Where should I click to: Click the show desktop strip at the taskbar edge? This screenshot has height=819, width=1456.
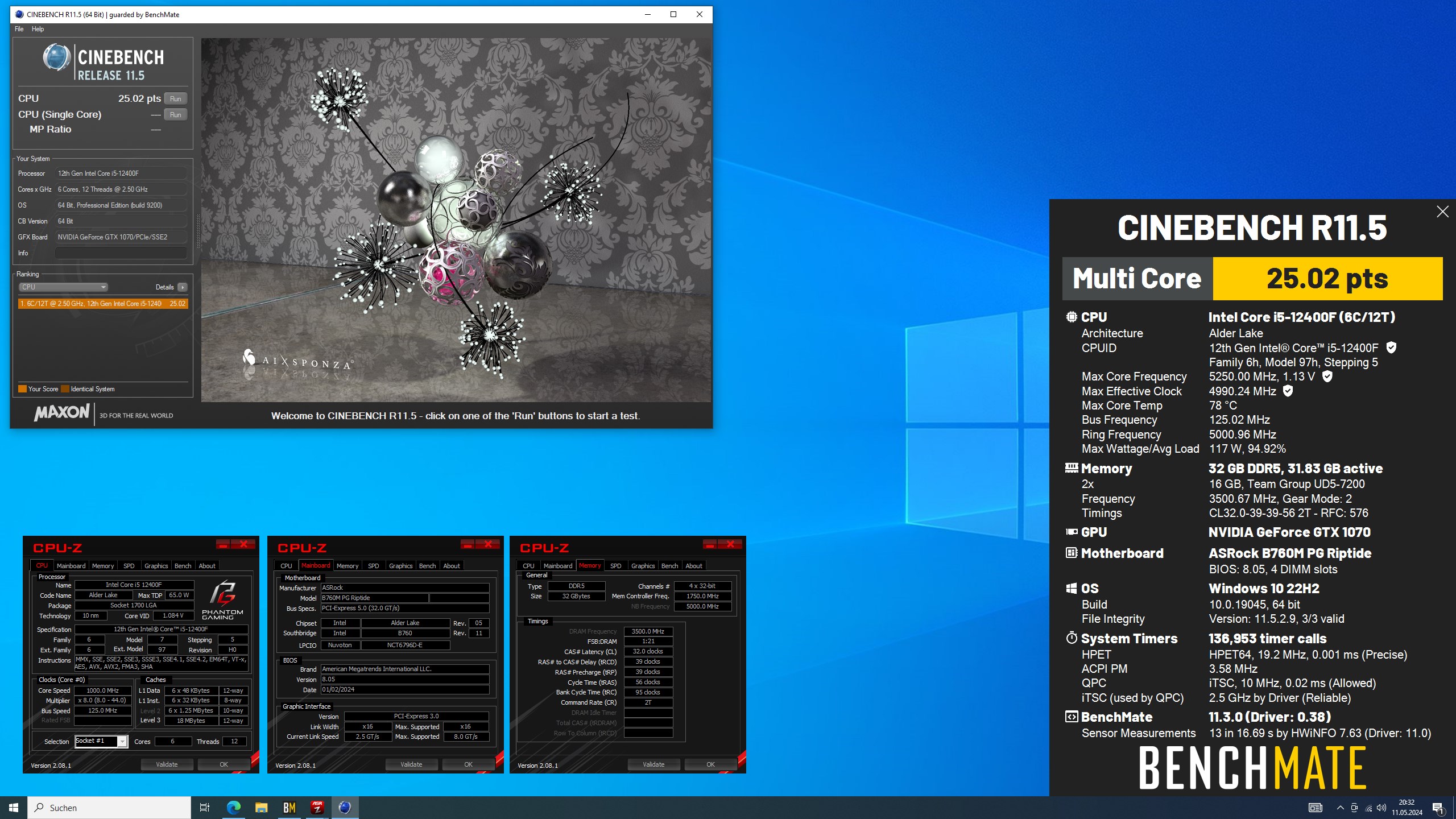coord(1454,808)
